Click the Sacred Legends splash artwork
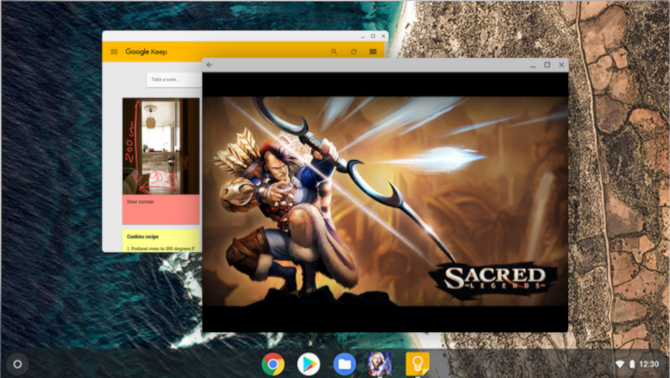The height and width of the screenshot is (378, 670). [x=385, y=202]
